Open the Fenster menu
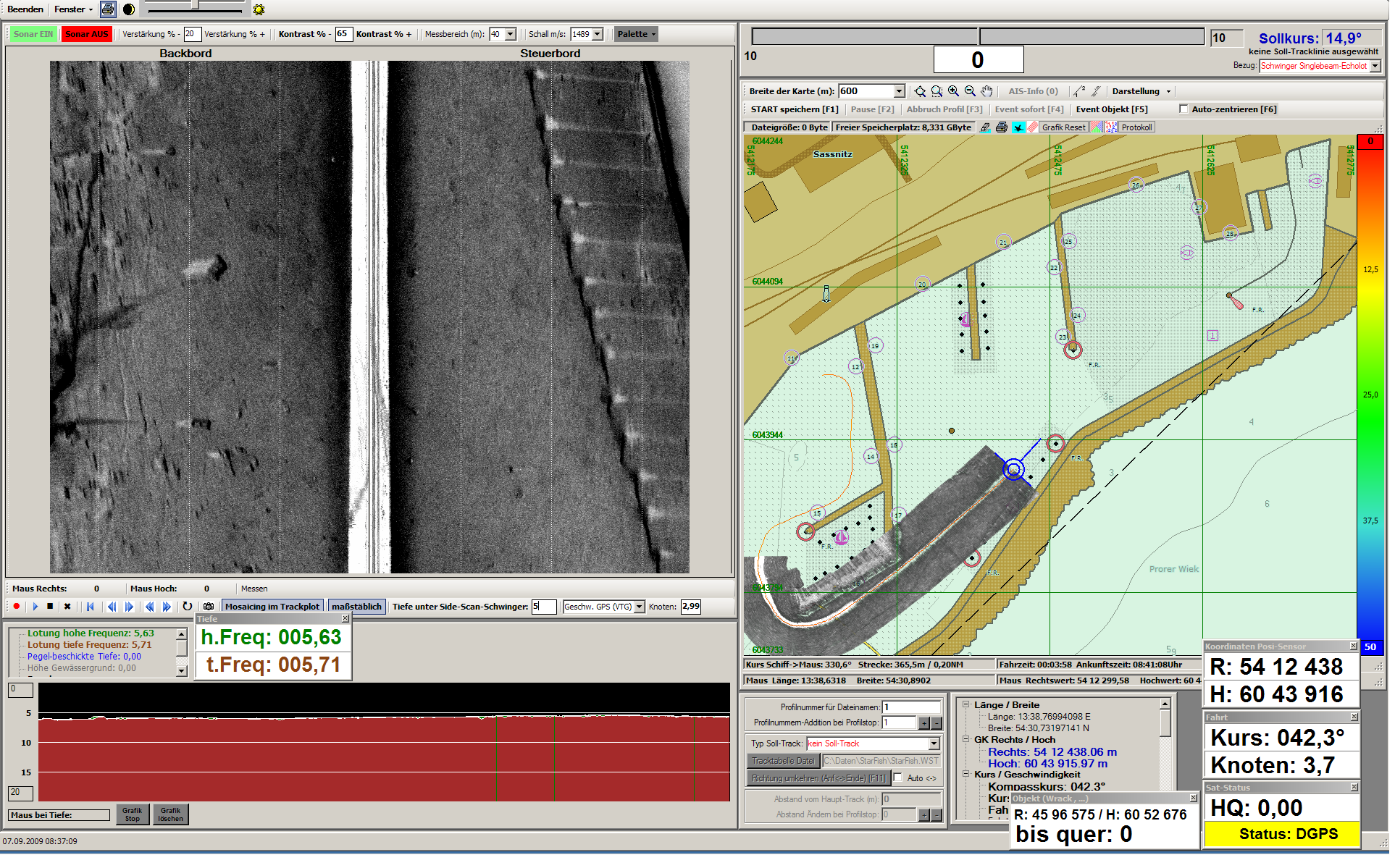 (73, 9)
